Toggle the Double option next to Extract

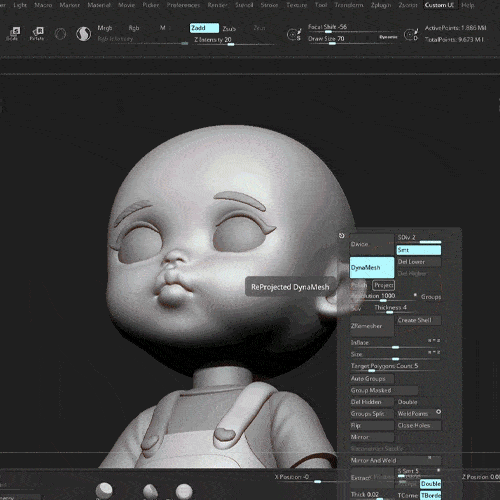[430, 483]
